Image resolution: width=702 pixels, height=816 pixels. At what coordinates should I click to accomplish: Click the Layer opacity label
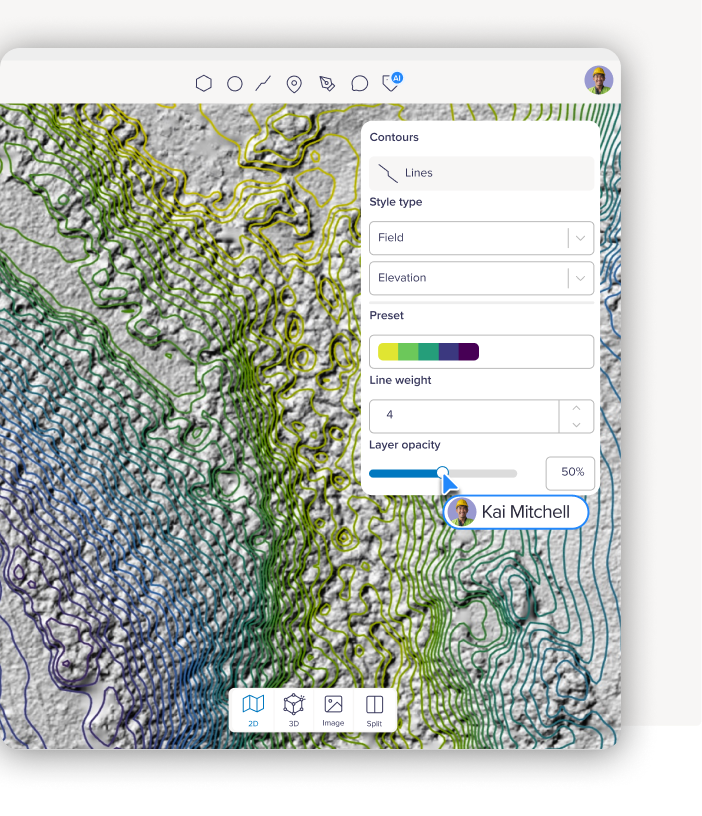(404, 445)
